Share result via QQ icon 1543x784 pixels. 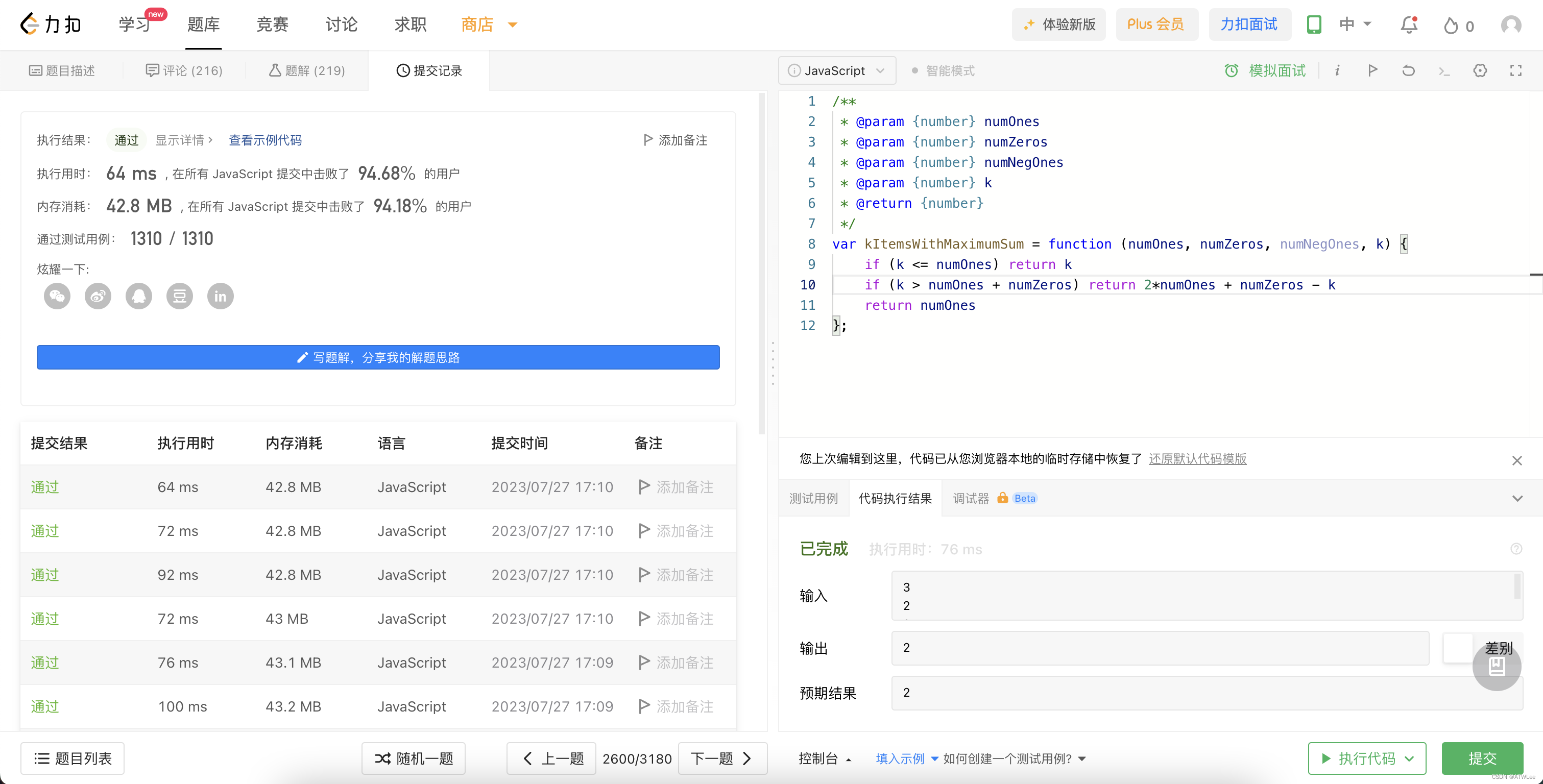tap(138, 296)
